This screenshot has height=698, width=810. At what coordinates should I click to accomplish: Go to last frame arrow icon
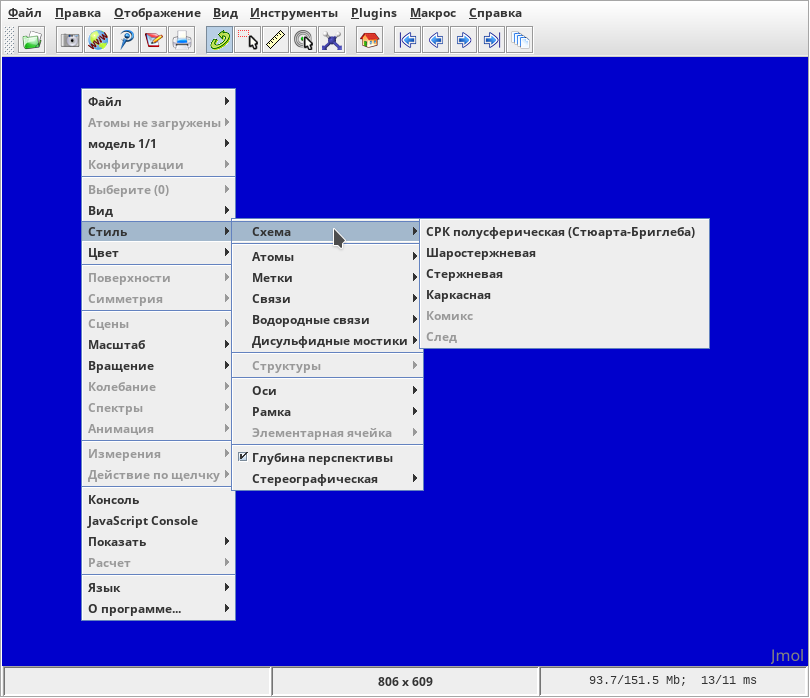point(491,40)
